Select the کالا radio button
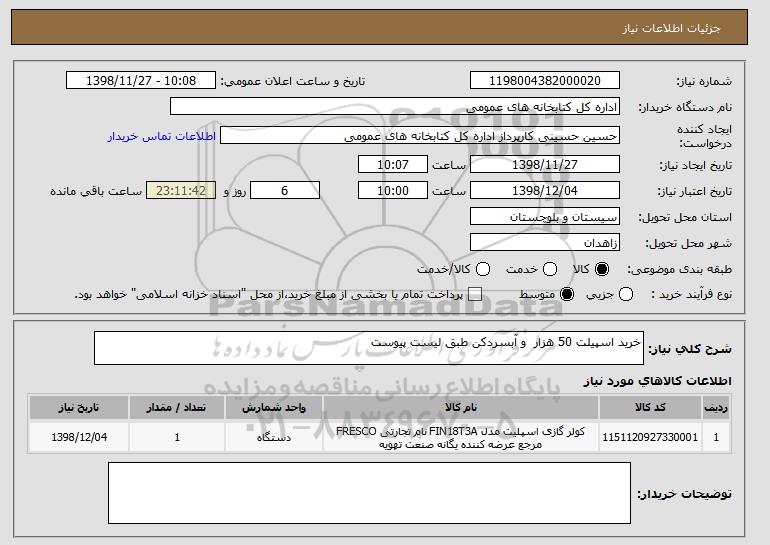The width and height of the screenshot is (770, 545). point(602,270)
